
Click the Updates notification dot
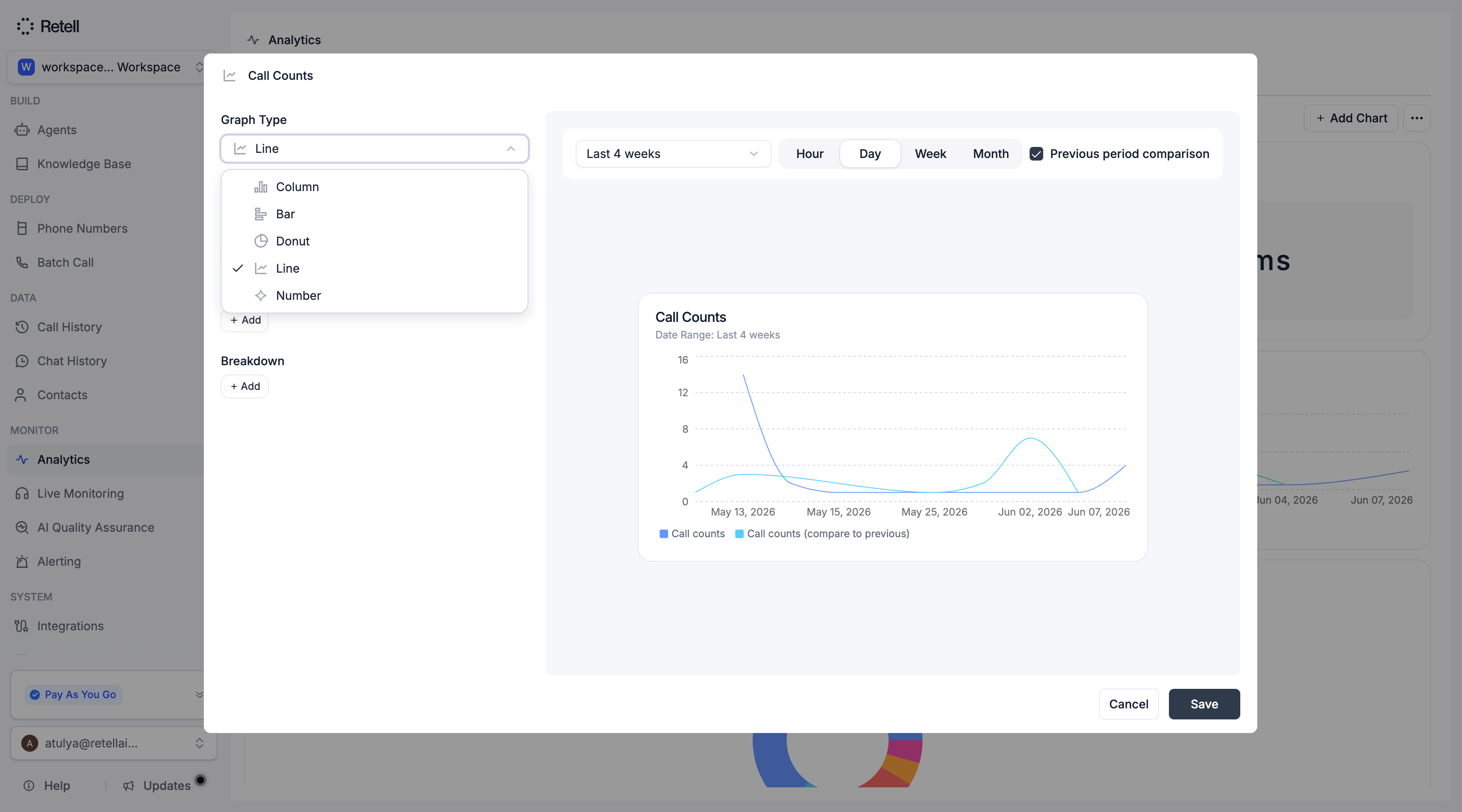click(x=200, y=780)
